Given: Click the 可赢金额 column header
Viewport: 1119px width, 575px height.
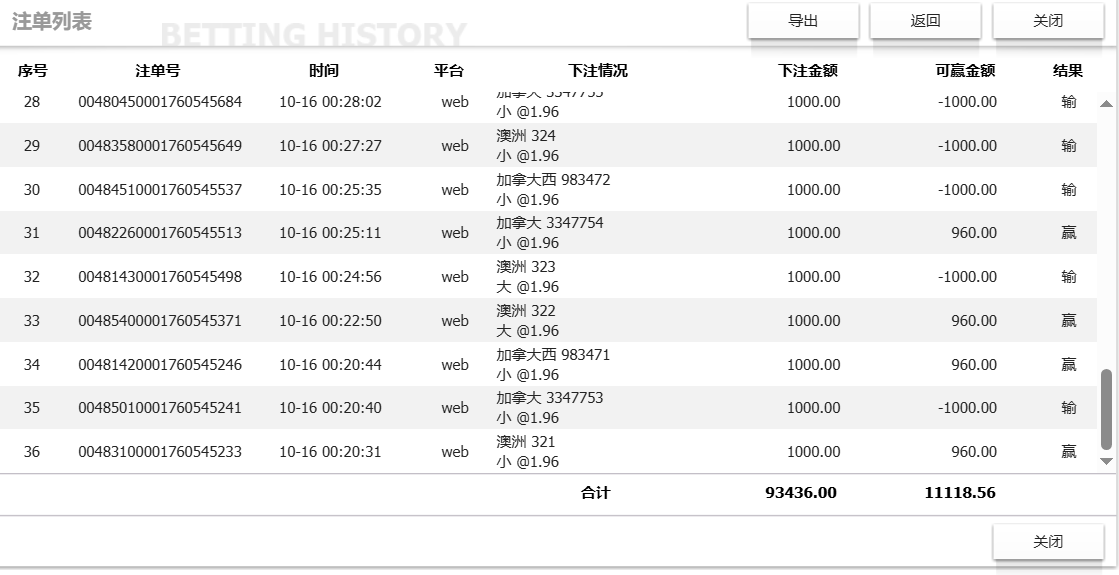Looking at the screenshot, I should click(x=965, y=71).
